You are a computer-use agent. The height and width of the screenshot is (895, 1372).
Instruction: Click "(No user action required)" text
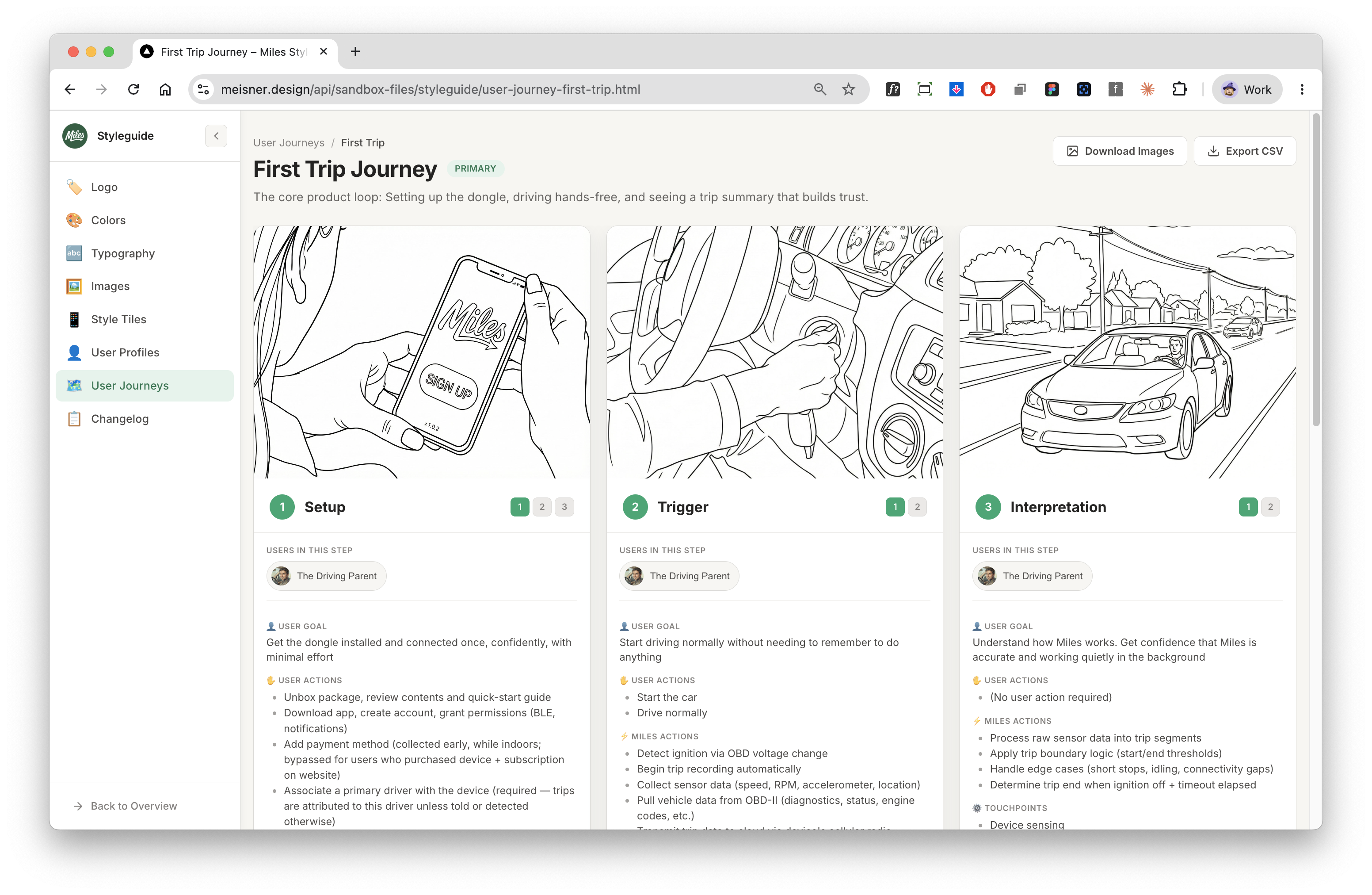click(x=1051, y=697)
